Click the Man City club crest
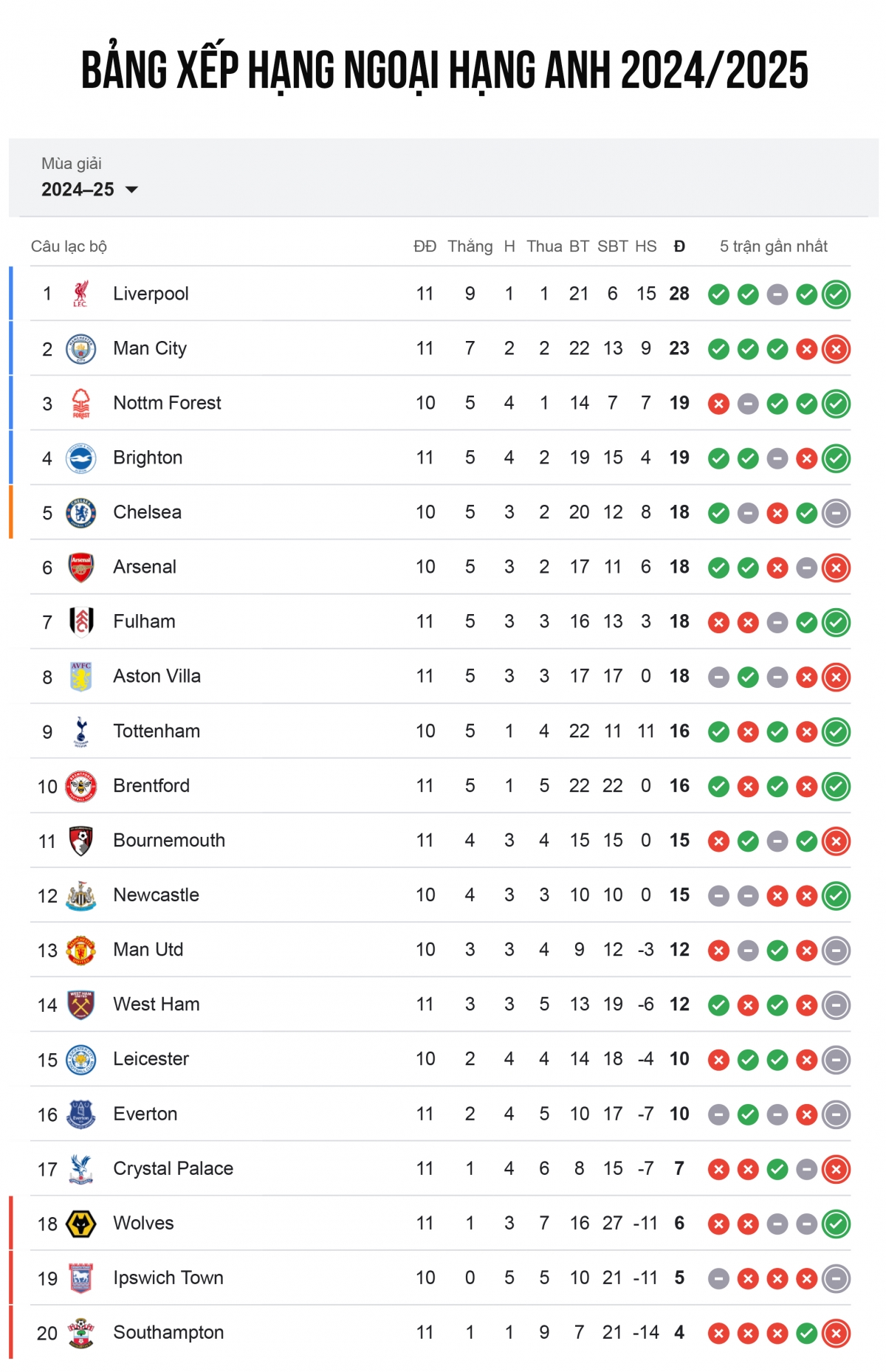This screenshot has height=1372, width=886. pos(80,348)
